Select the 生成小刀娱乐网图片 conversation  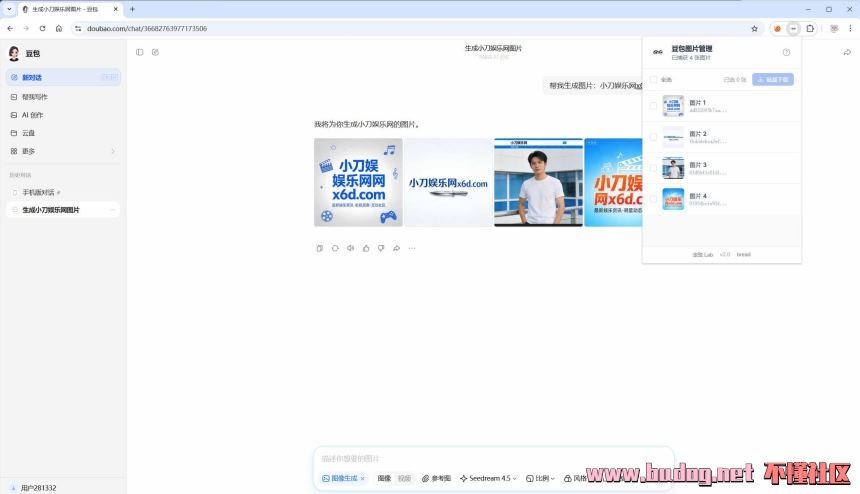pos(63,210)
